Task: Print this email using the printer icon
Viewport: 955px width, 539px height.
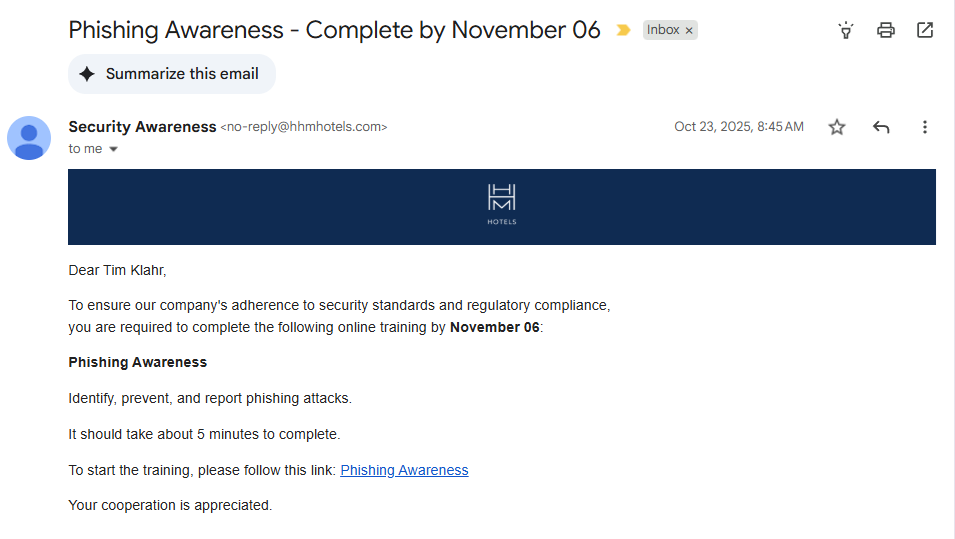Action: (885, 30)
